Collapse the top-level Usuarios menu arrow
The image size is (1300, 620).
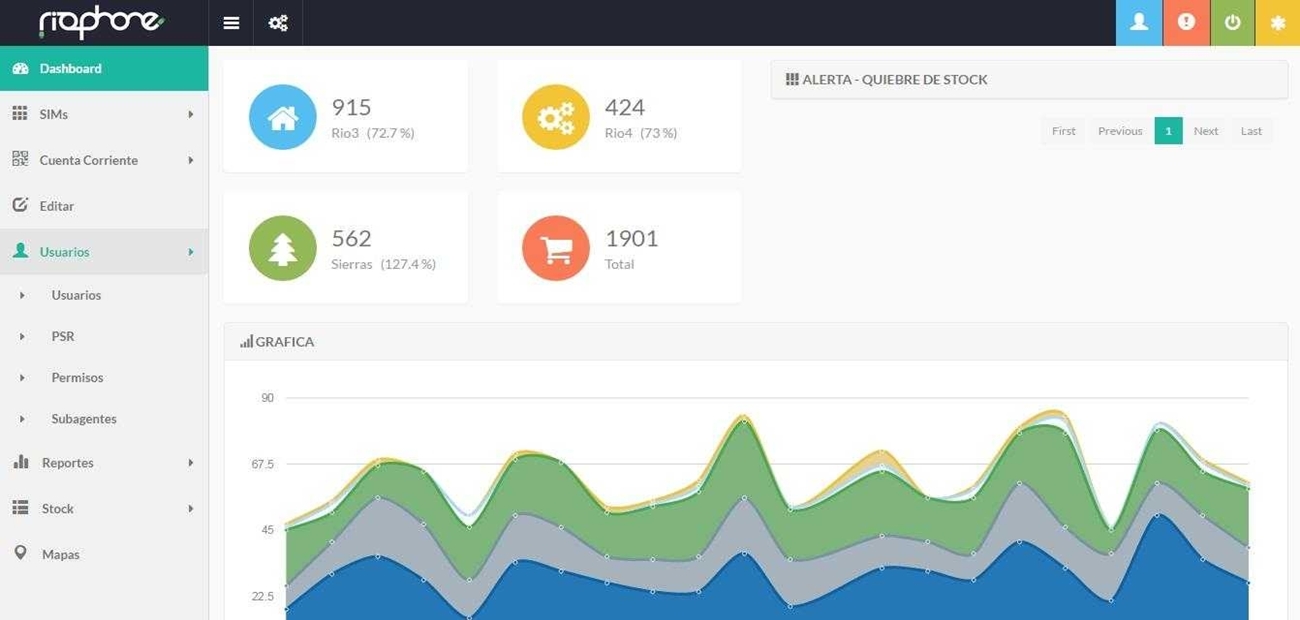point(190,252)
